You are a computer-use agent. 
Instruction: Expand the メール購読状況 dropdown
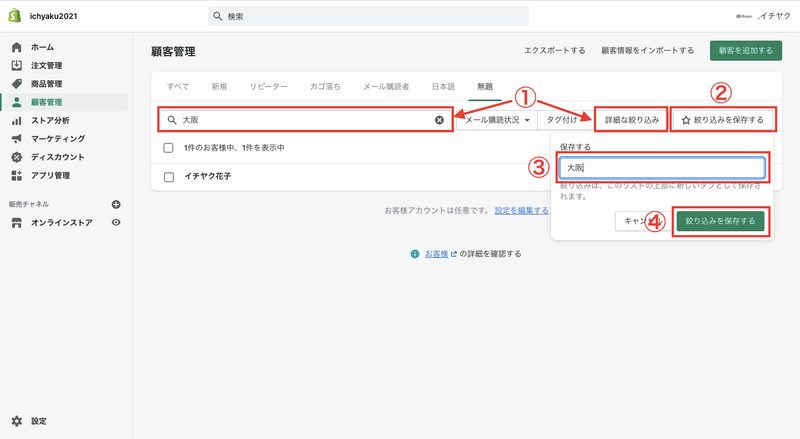click(x=496, y=120)
